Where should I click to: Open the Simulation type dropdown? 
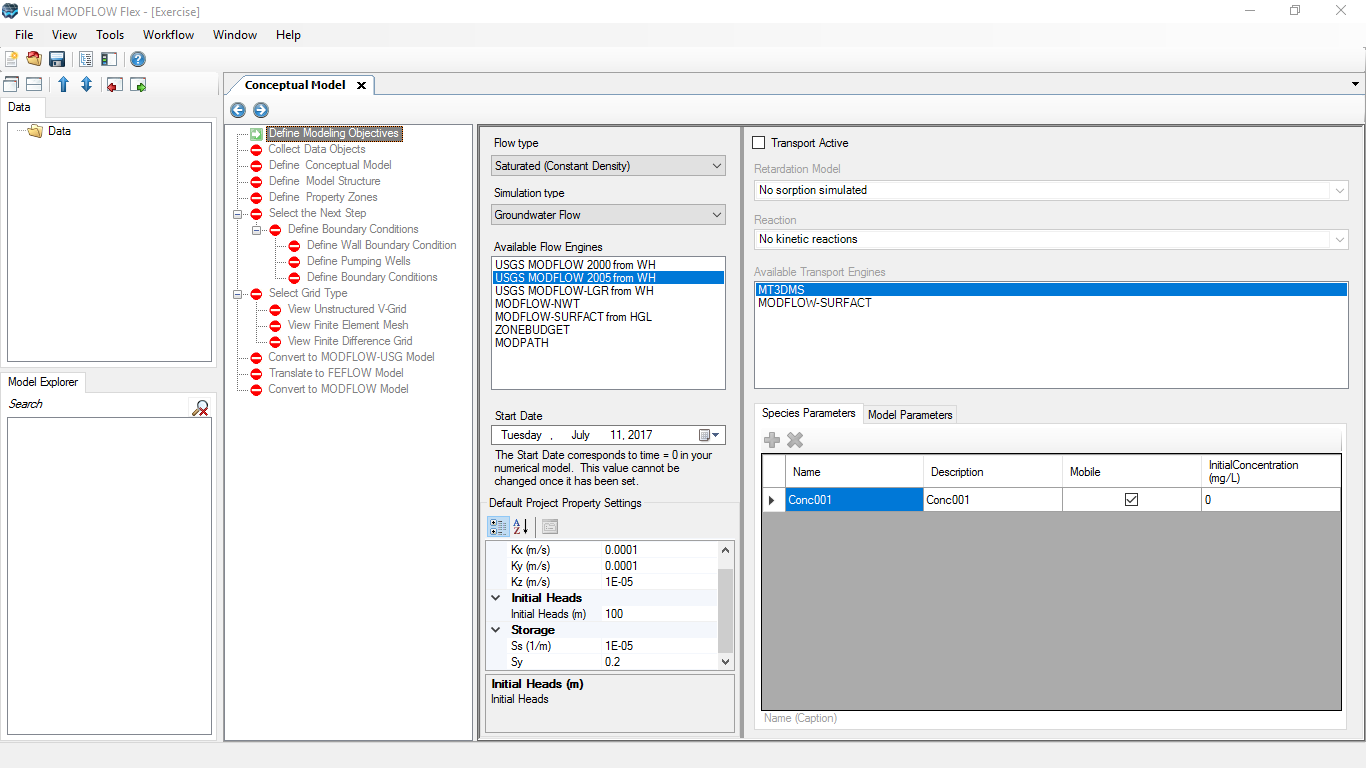pos(716,214)
